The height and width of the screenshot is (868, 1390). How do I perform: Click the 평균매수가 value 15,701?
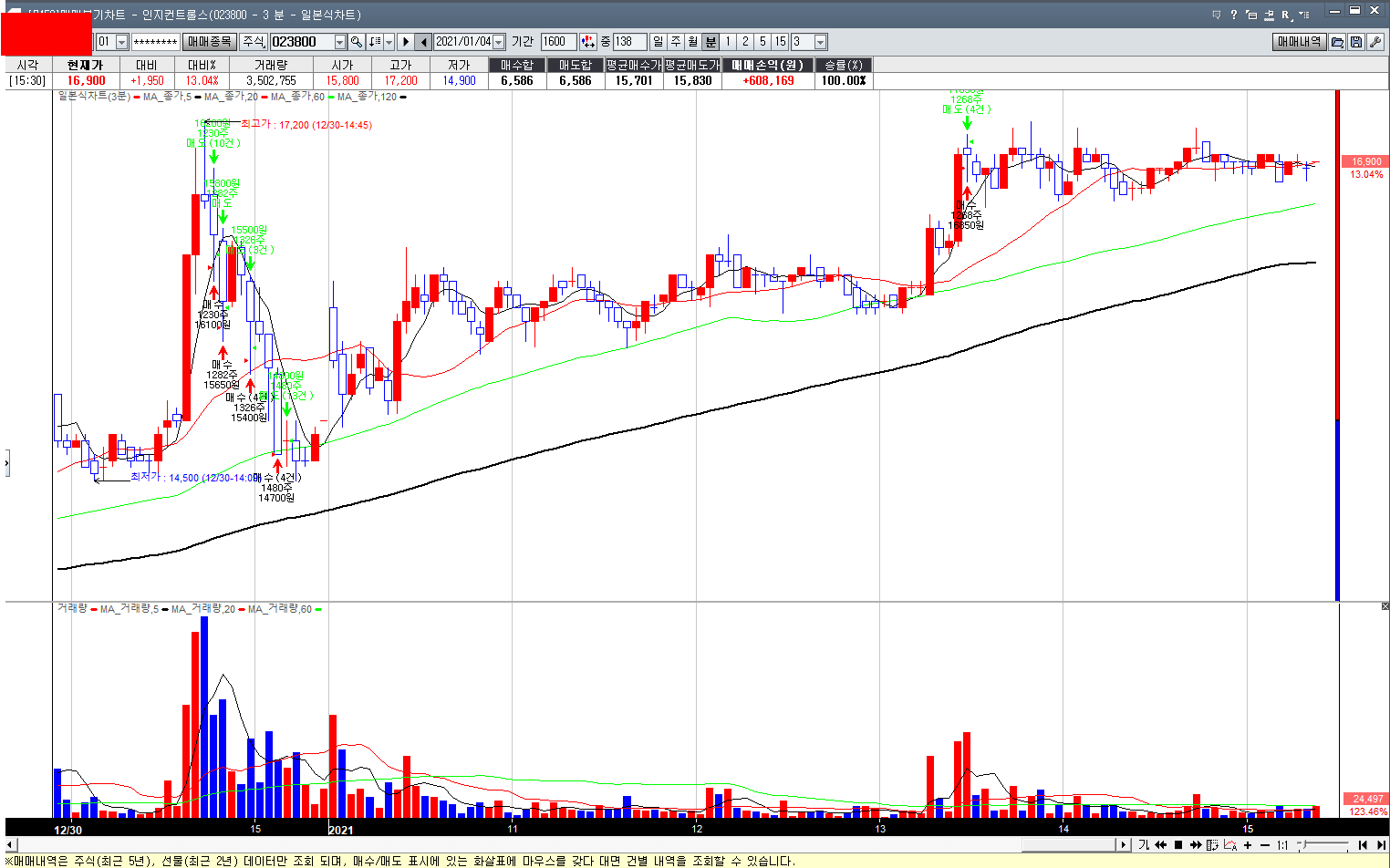(x=634, y=80)
